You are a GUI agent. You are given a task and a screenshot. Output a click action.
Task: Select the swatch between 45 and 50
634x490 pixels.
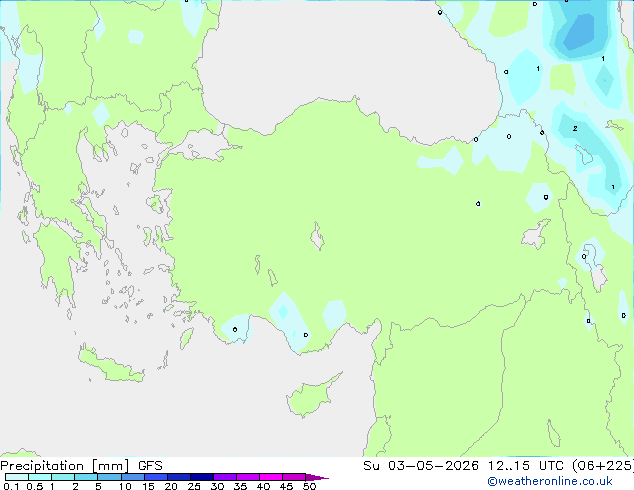pos(294,477)
